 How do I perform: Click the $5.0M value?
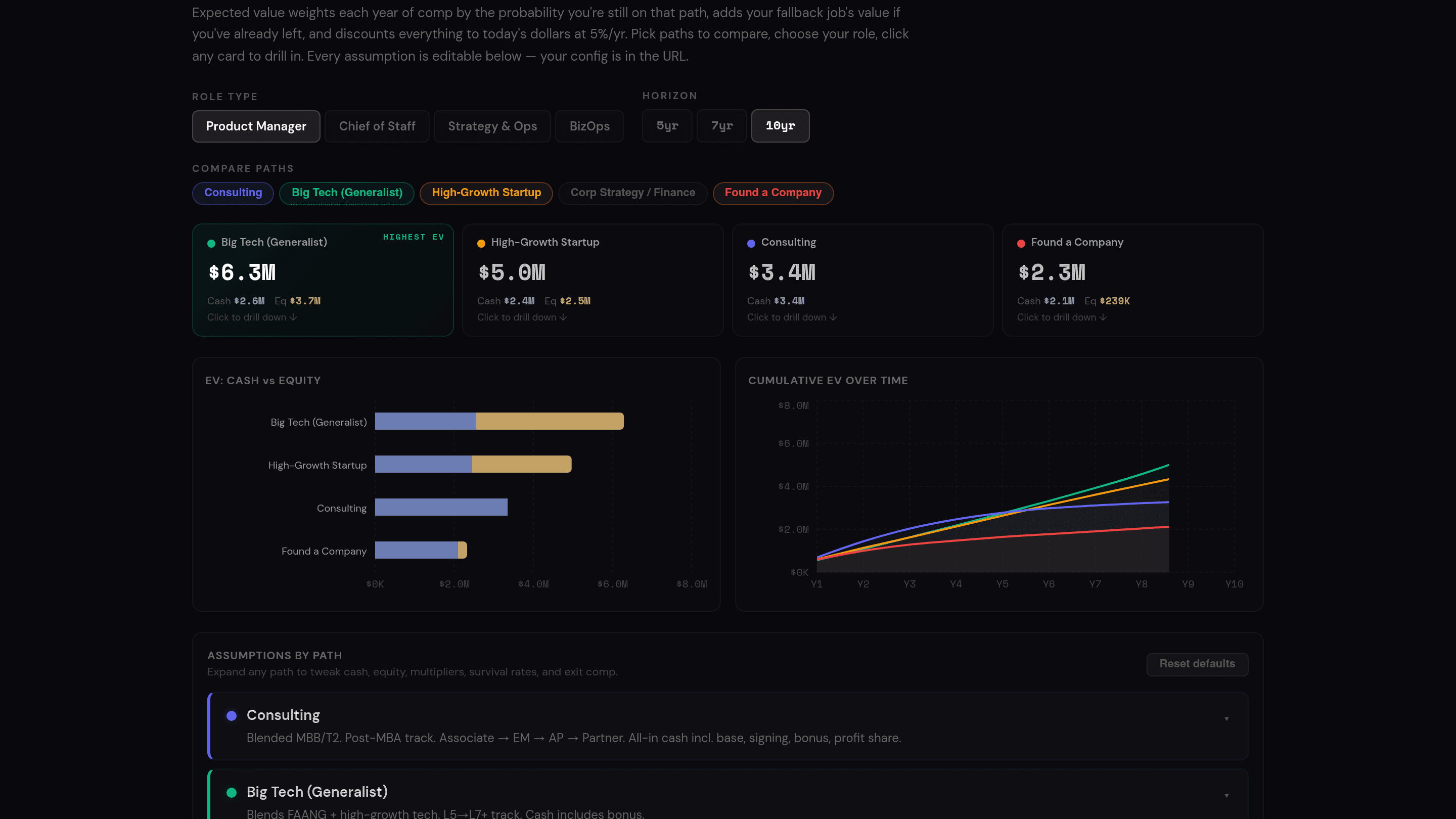click(512, 273)
